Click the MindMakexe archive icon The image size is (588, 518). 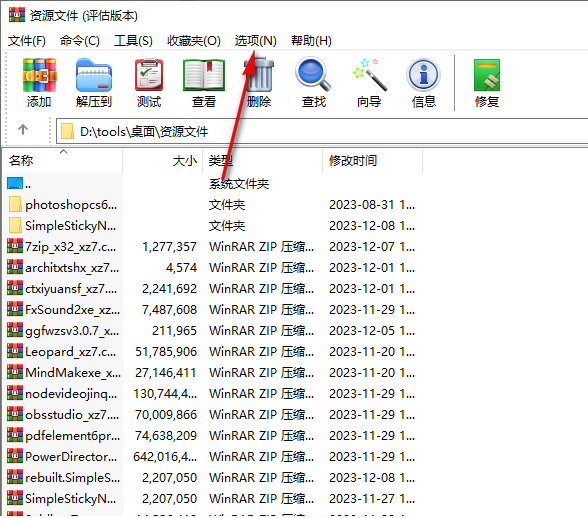click(15, 372)
